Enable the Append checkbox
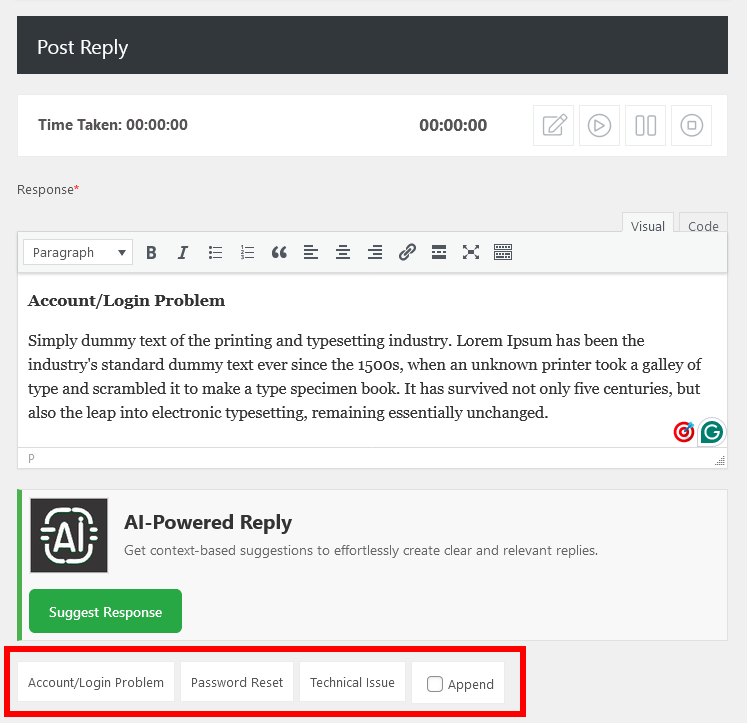Screen dimensions: 747x723 [x=435, y=684]
